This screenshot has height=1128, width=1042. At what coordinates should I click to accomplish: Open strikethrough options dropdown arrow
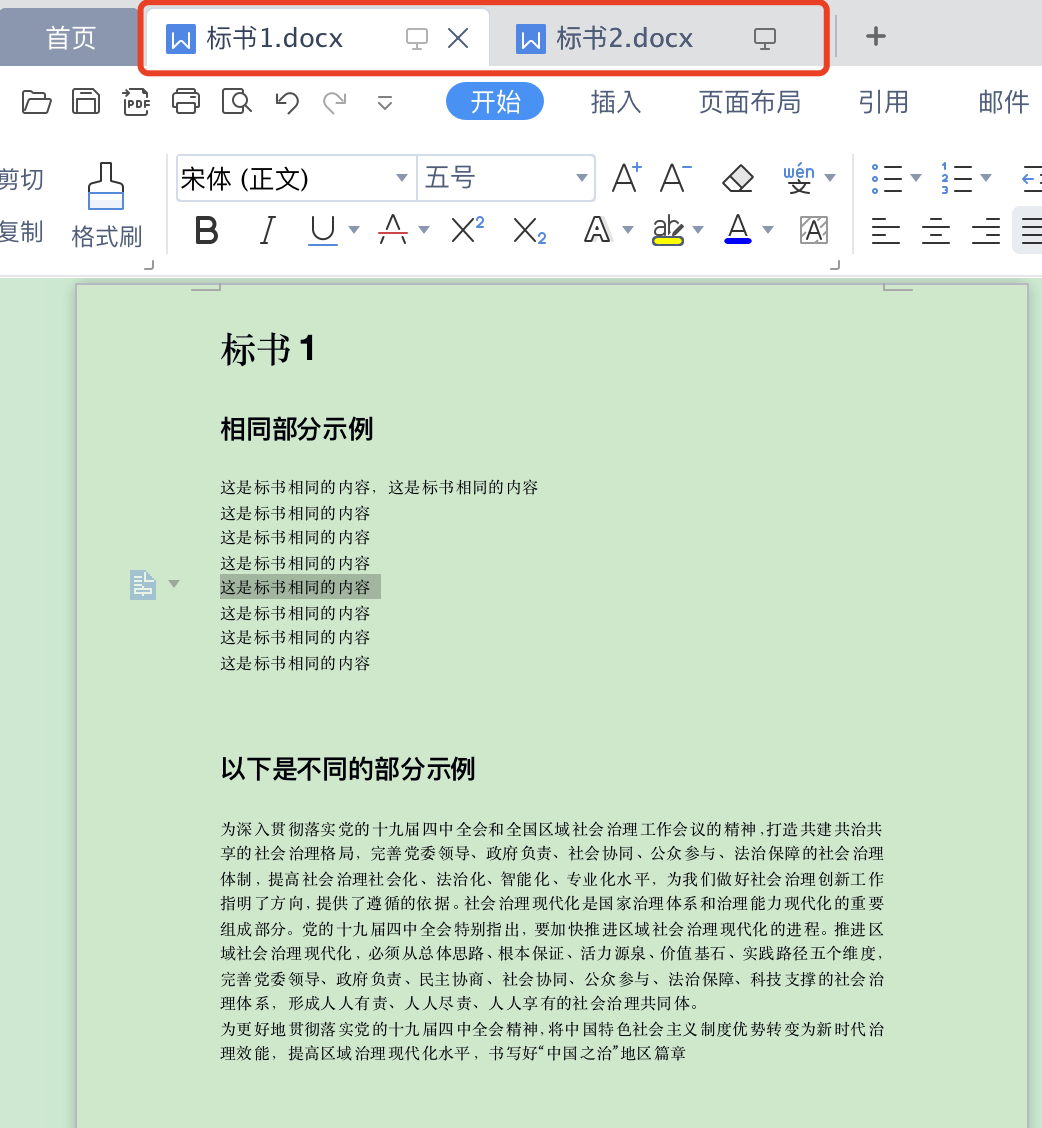click(x=424, y=230)
